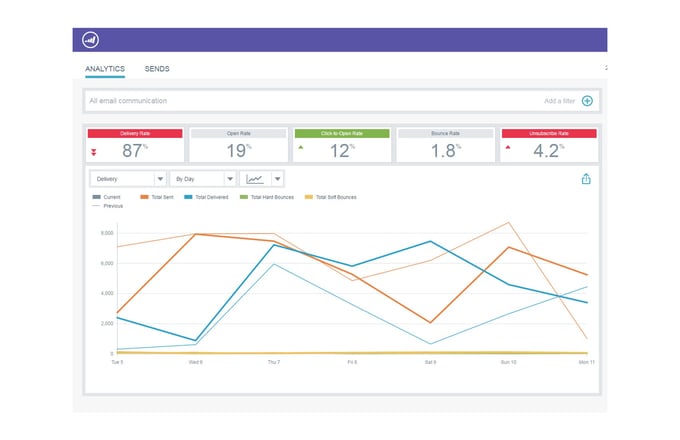Toggle the Total Hard Bounces legend series
The height and width of the screenshot is (440, 680).
coord(266,197)
